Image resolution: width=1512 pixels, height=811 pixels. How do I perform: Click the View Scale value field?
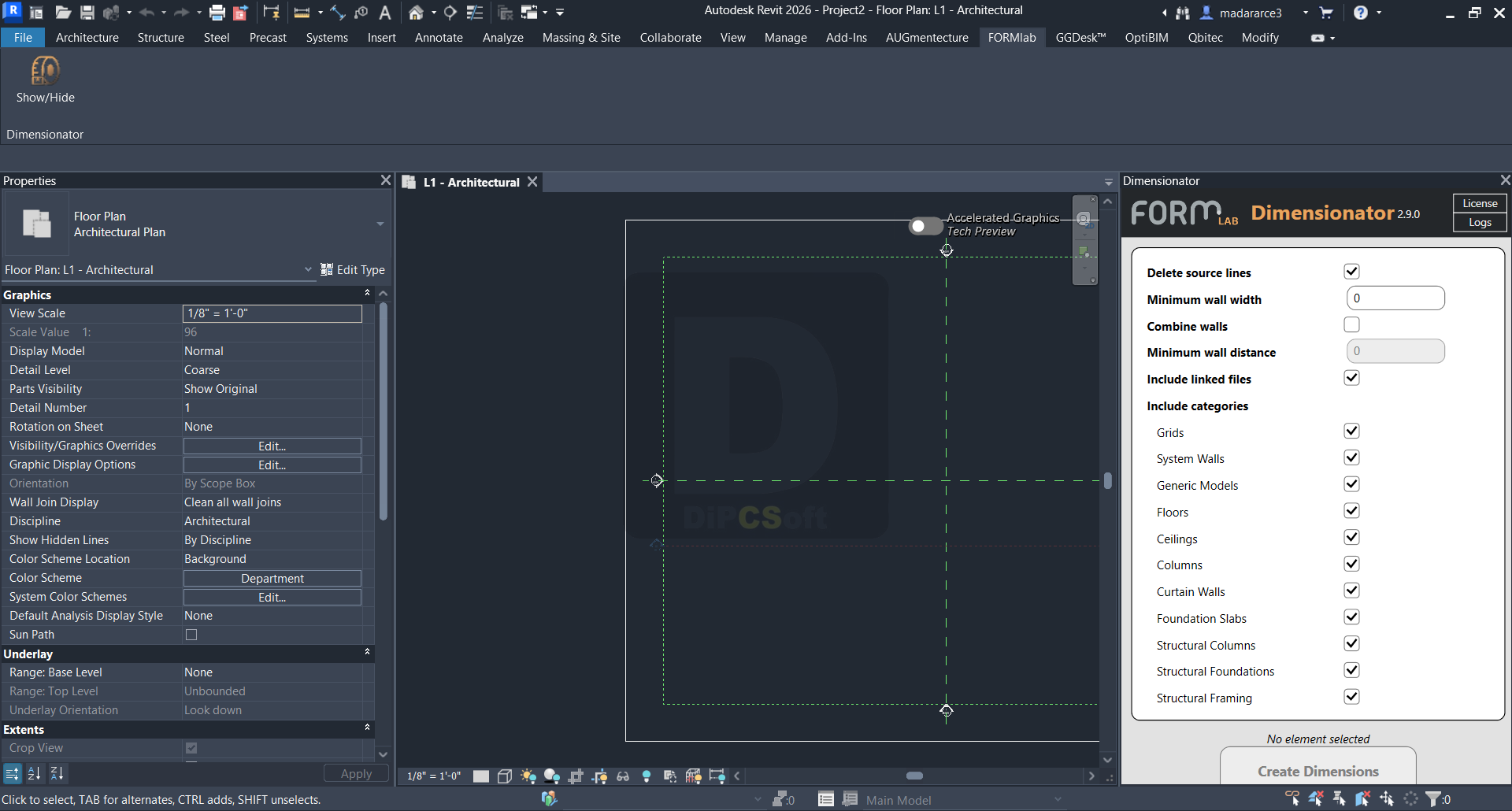272,313
